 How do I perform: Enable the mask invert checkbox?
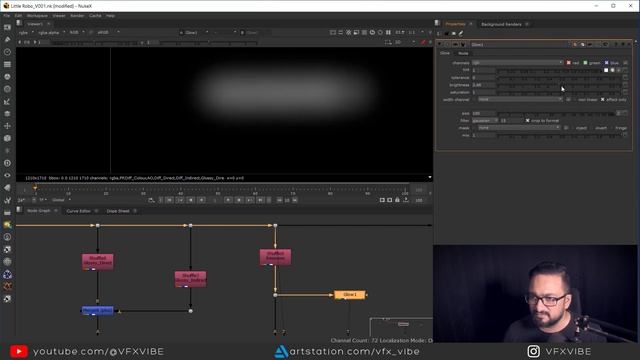(x=592, y=128)
